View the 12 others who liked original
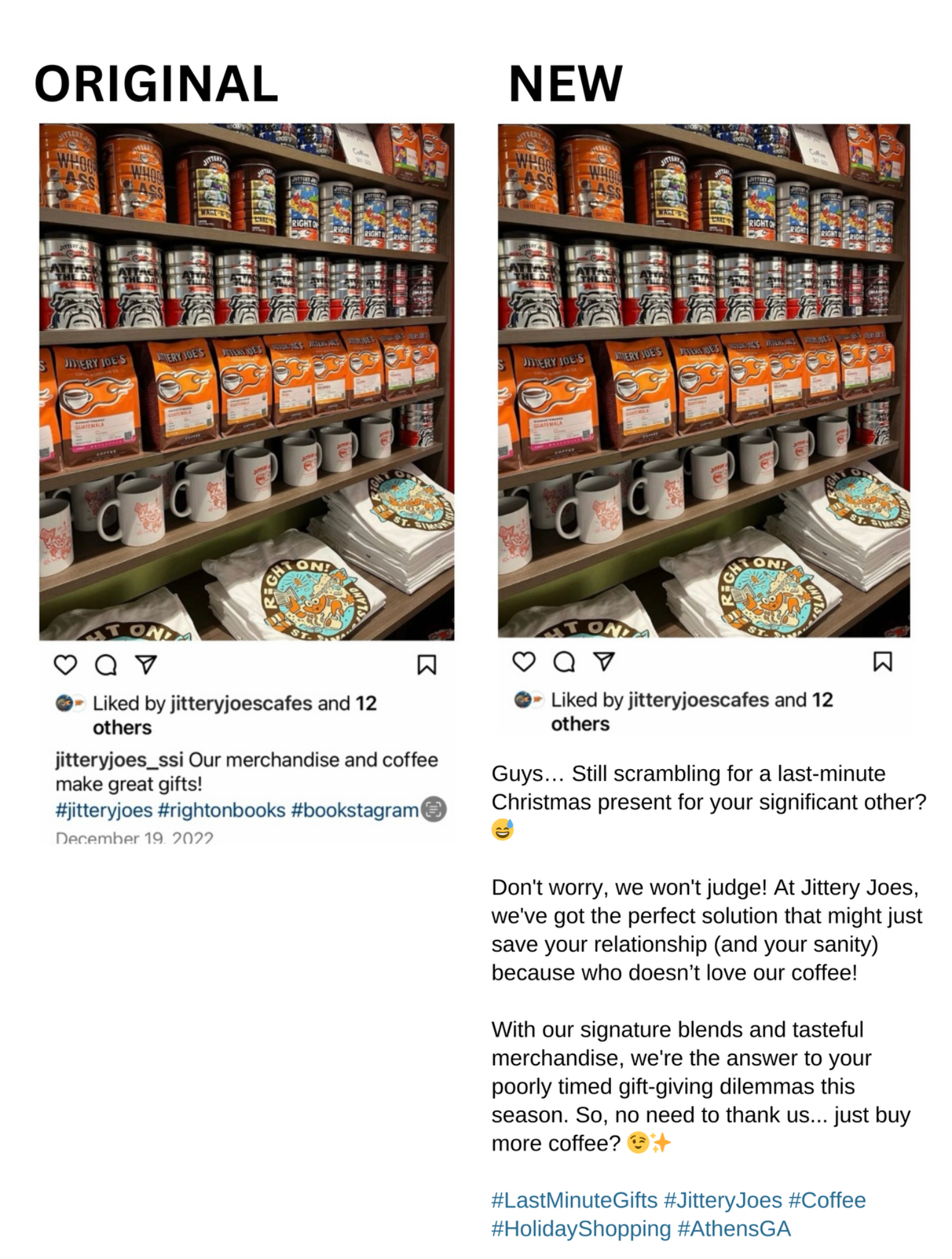Screen dimensions: 952x1259 pos(235,715)
